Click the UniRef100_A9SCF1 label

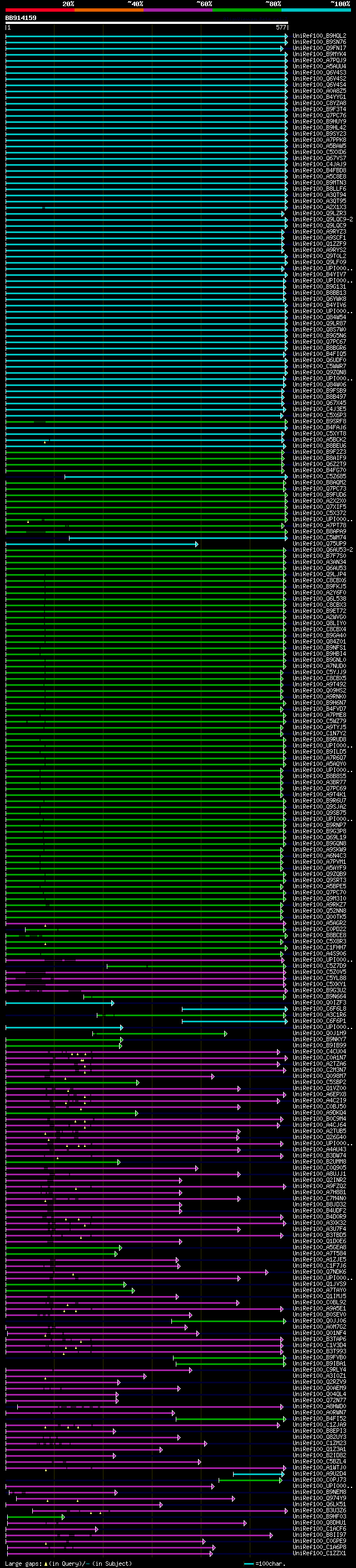click(319, 238)
